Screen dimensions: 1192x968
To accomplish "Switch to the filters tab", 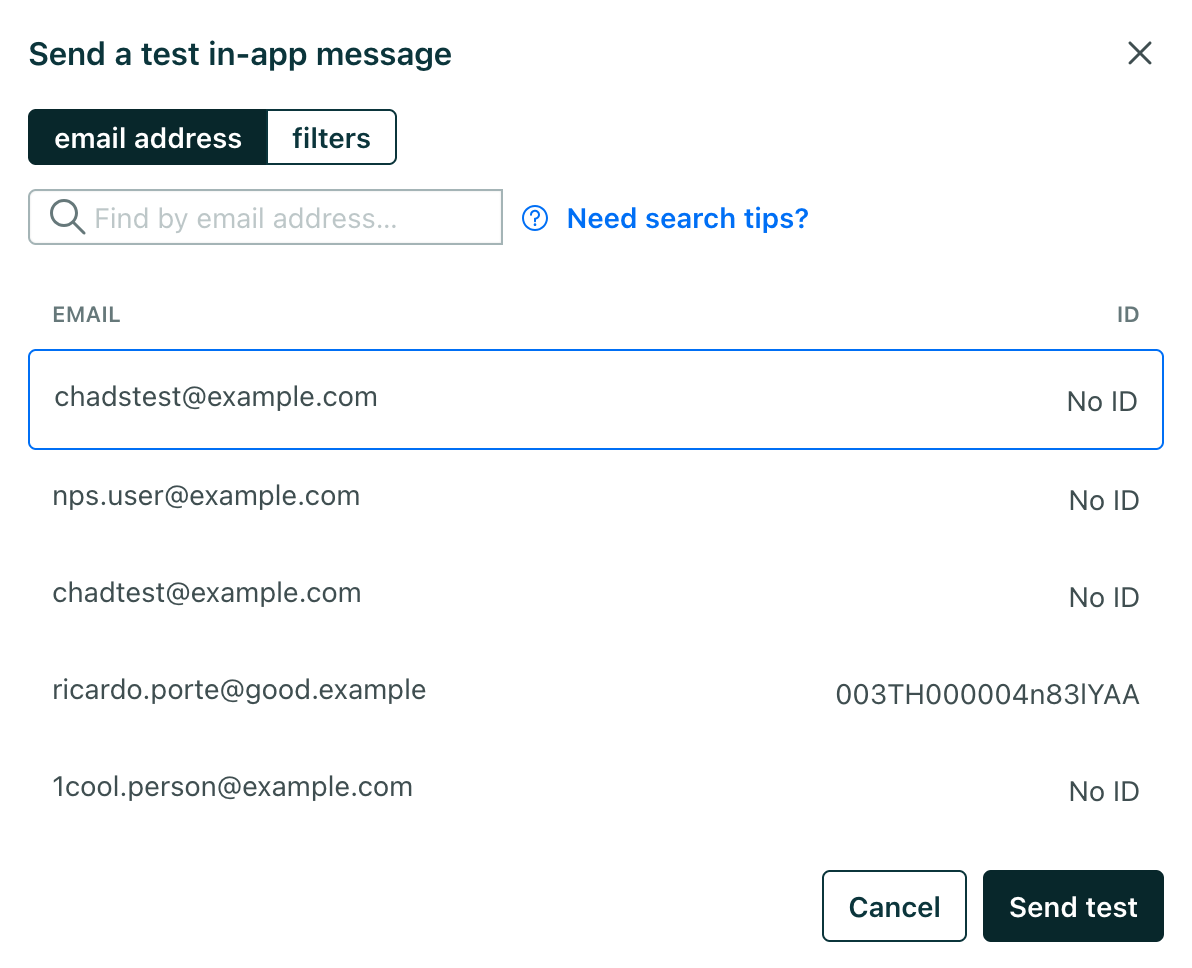I will tap(331, 138).
